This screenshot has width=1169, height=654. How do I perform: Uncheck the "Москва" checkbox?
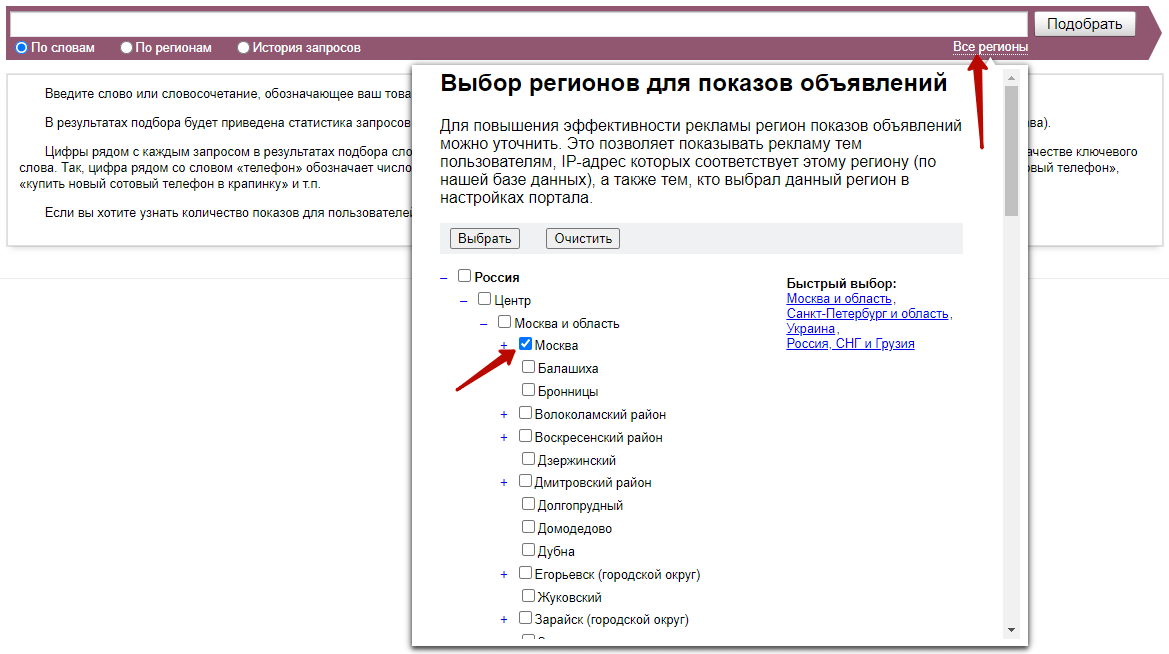tap(524, 344)
